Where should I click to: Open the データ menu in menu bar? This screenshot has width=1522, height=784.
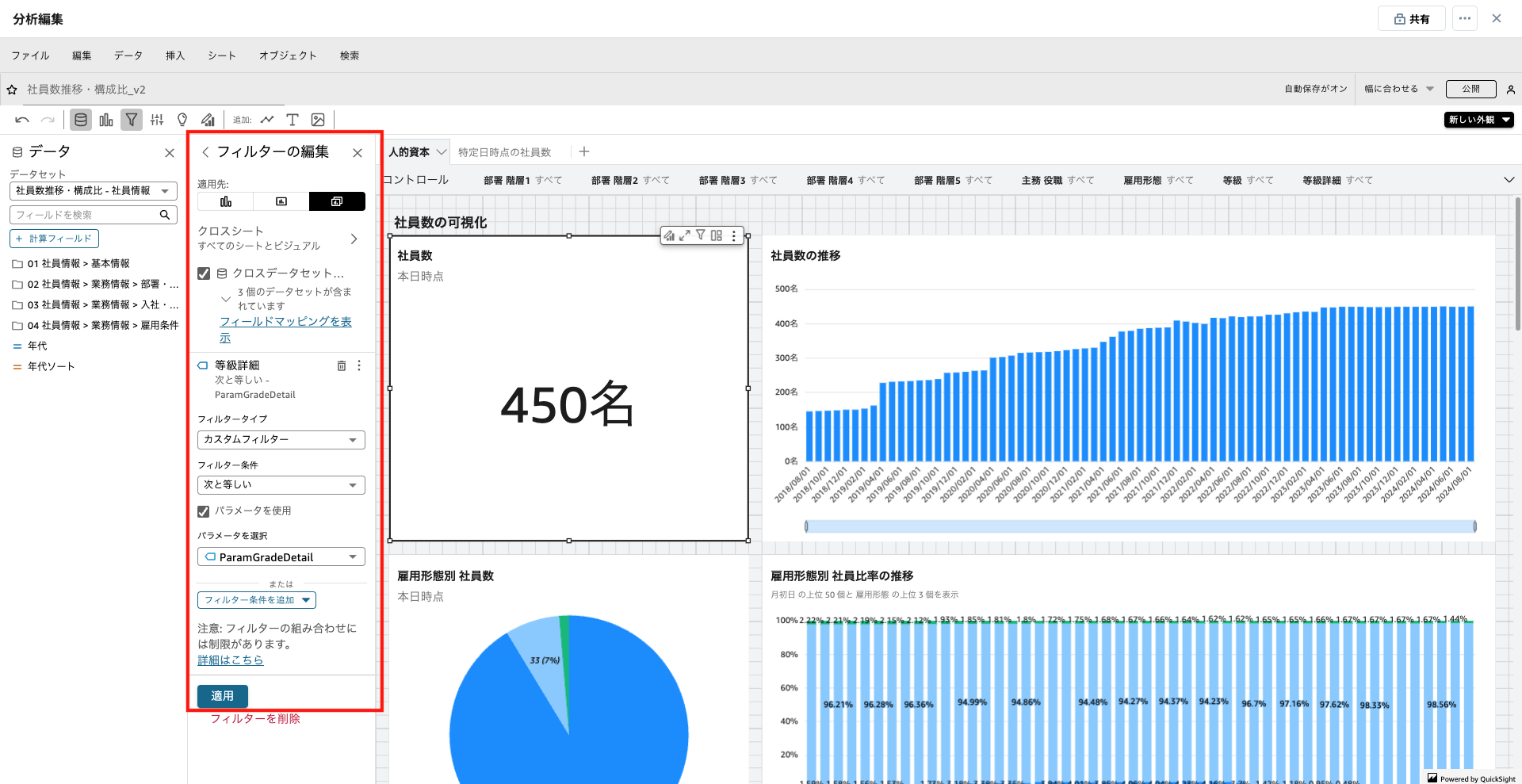[x=128, y=55]
